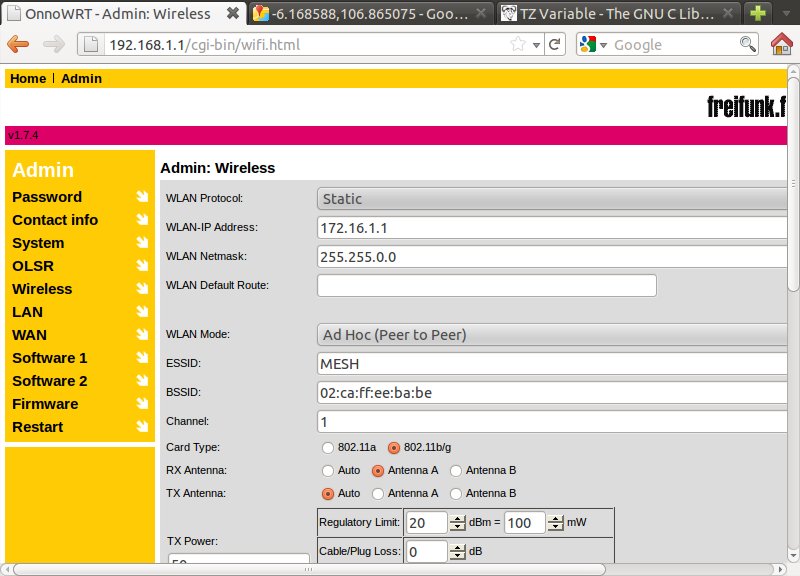Click the arrow icon beside Password

(142, 197)
